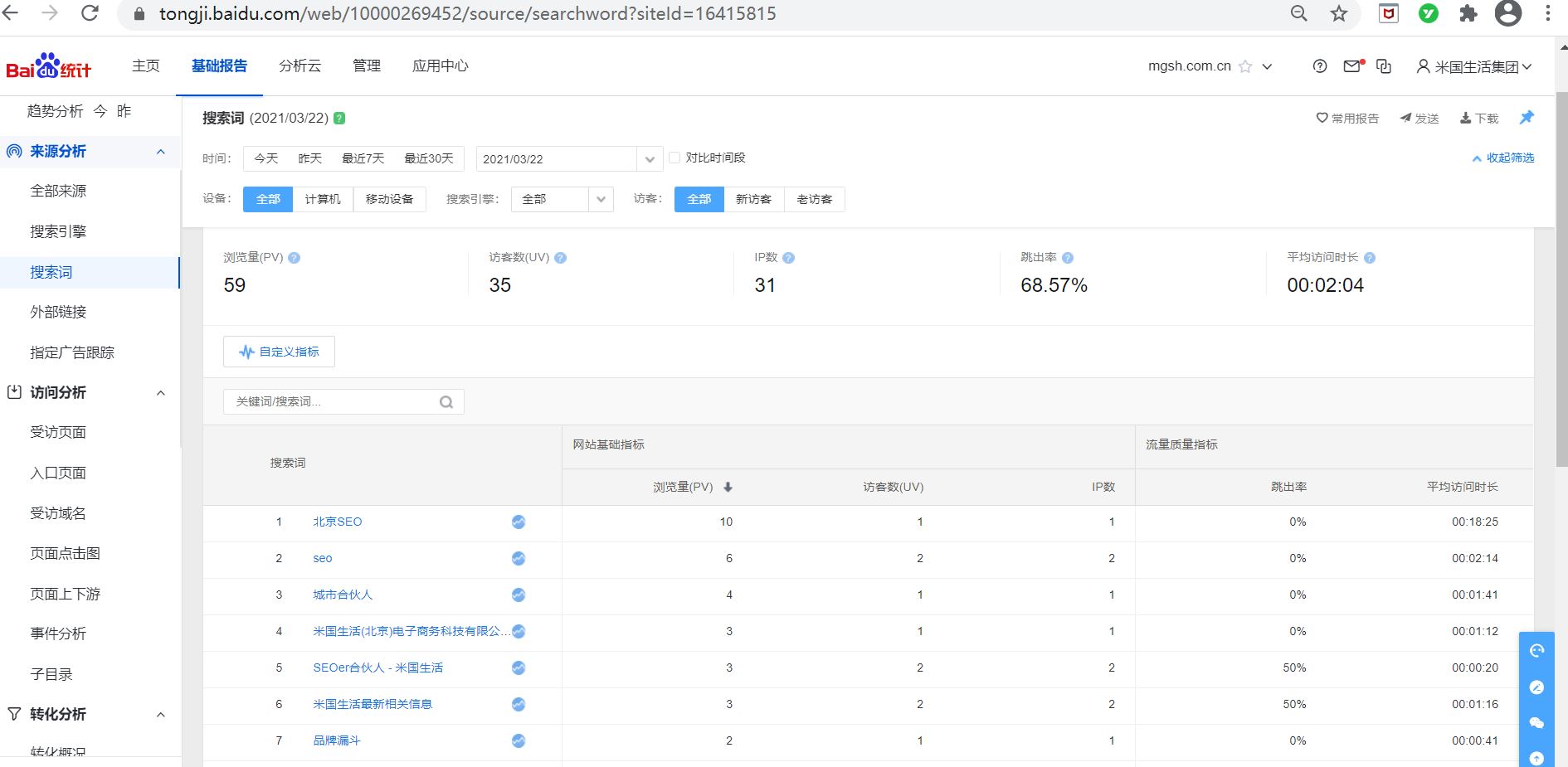This screenshot has width=1568, height=767.
Task: Enable the 对比时间段 checkbox
Action: coord(674,158)
